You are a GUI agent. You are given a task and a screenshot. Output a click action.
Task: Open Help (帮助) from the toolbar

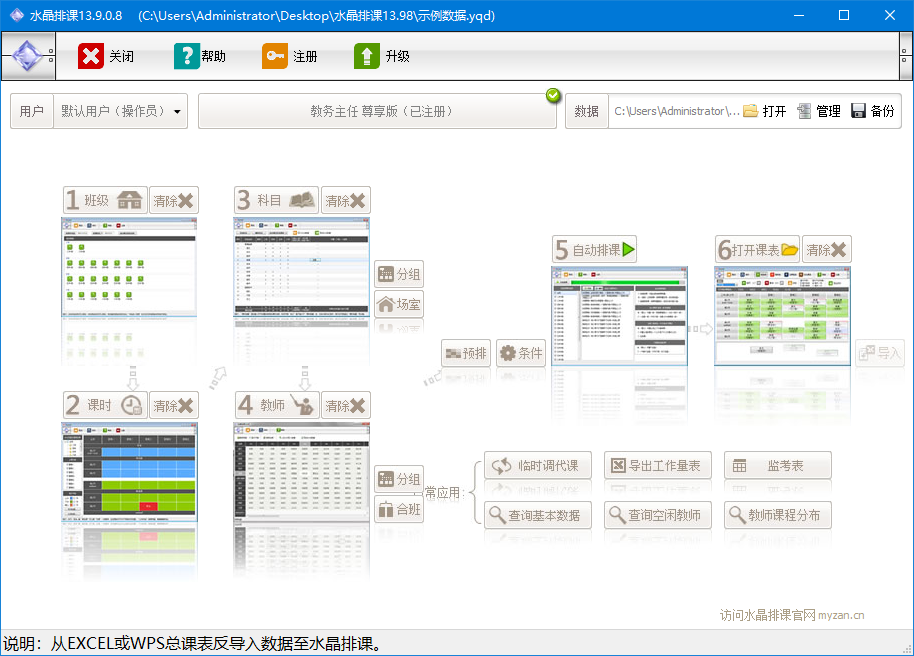(x=187, y=57)
